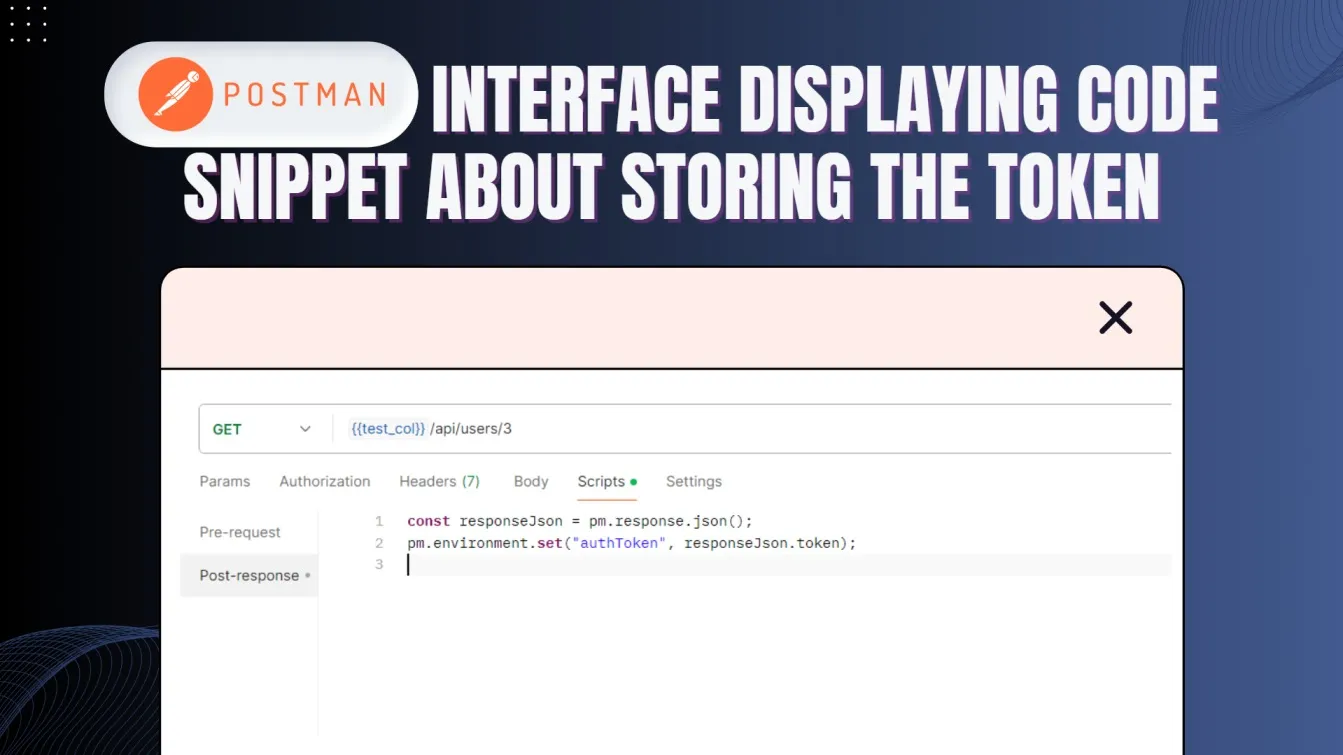
Task: Open the Authorization tab
Action: 325,481
